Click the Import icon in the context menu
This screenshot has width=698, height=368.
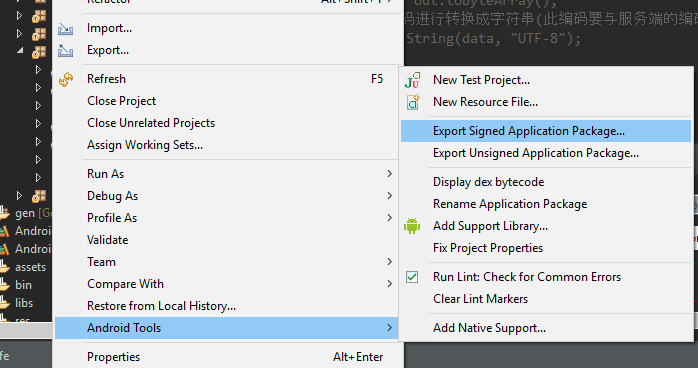(65, 29)
